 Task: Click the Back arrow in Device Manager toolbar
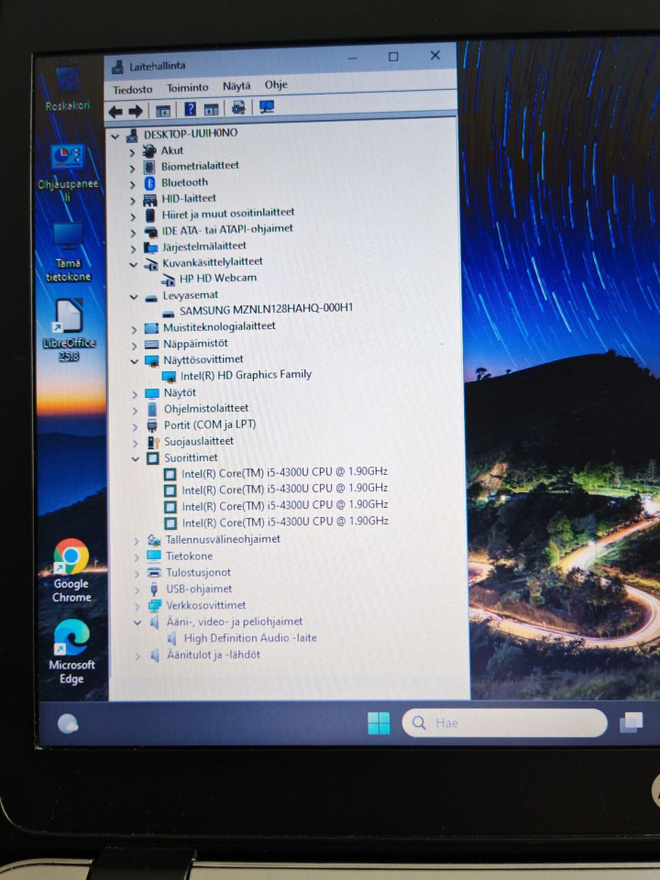click(116, 111)
